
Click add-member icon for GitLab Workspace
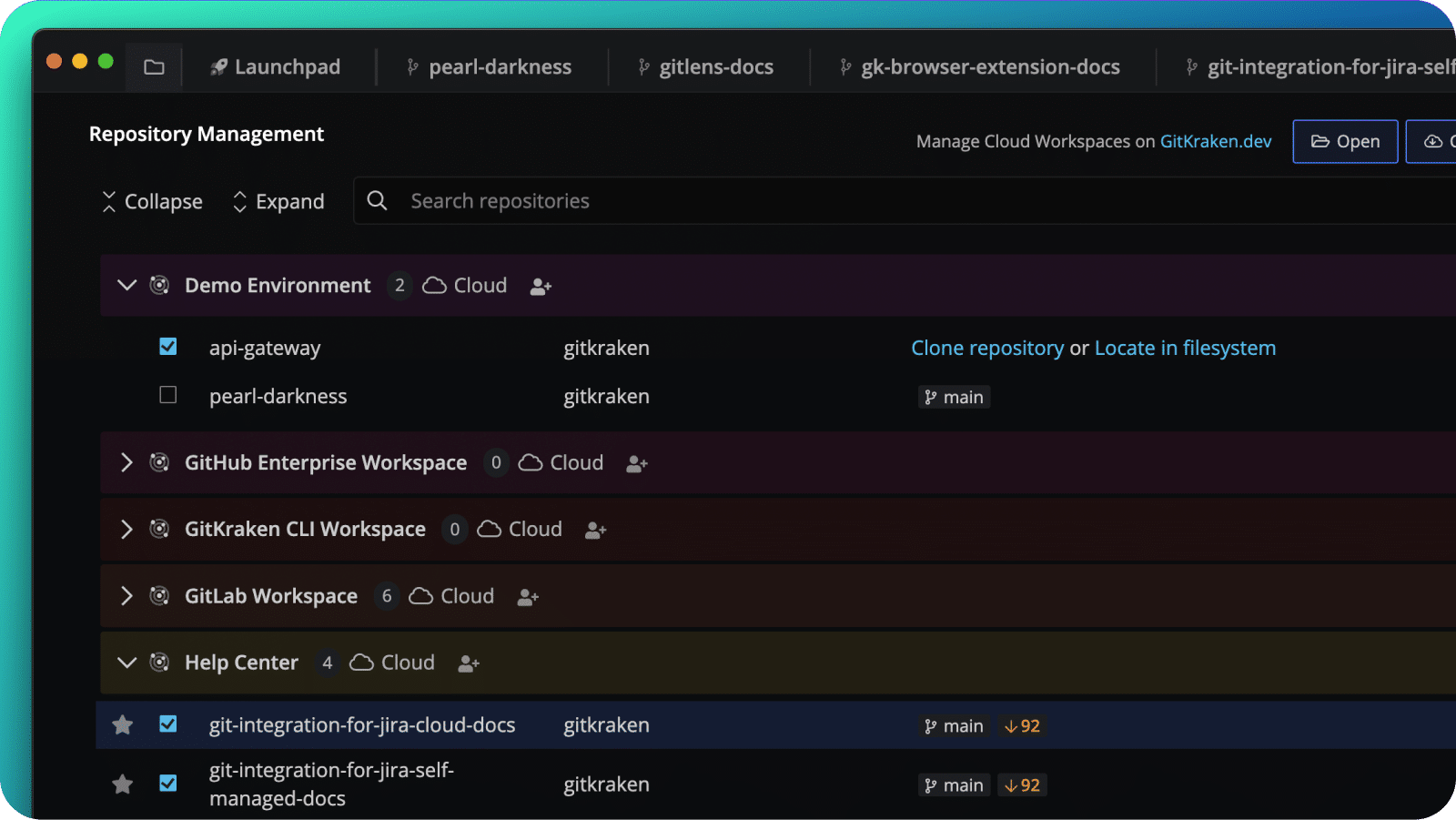pyautogui.click(x=528, y=598)
